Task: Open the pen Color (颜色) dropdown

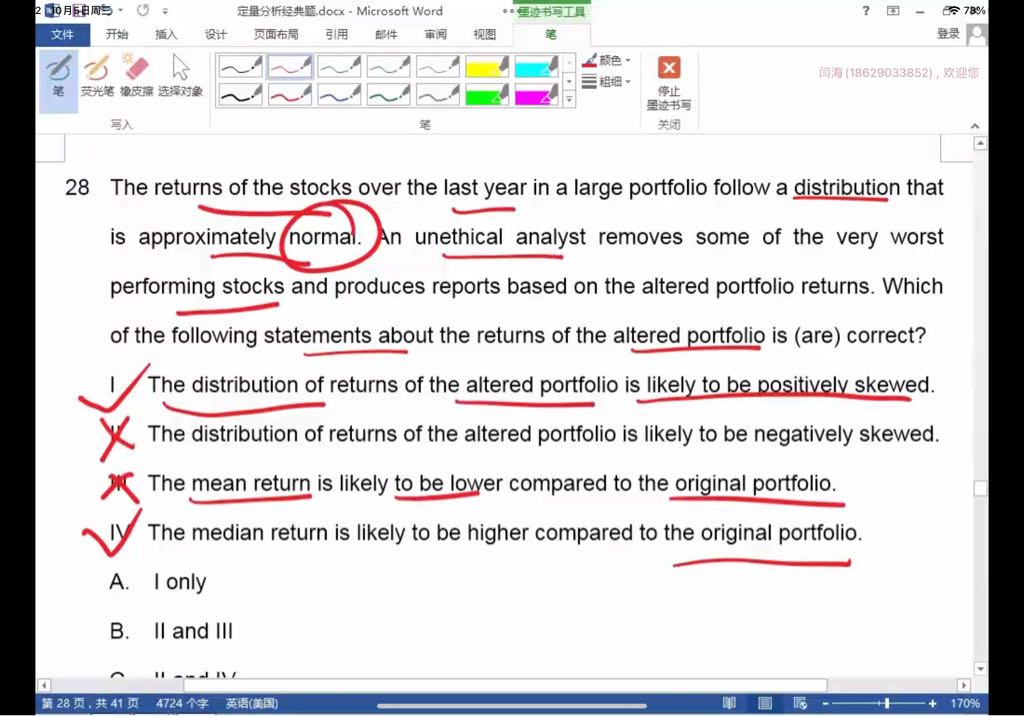Action: pyautogui.click(x=607, y=61)
